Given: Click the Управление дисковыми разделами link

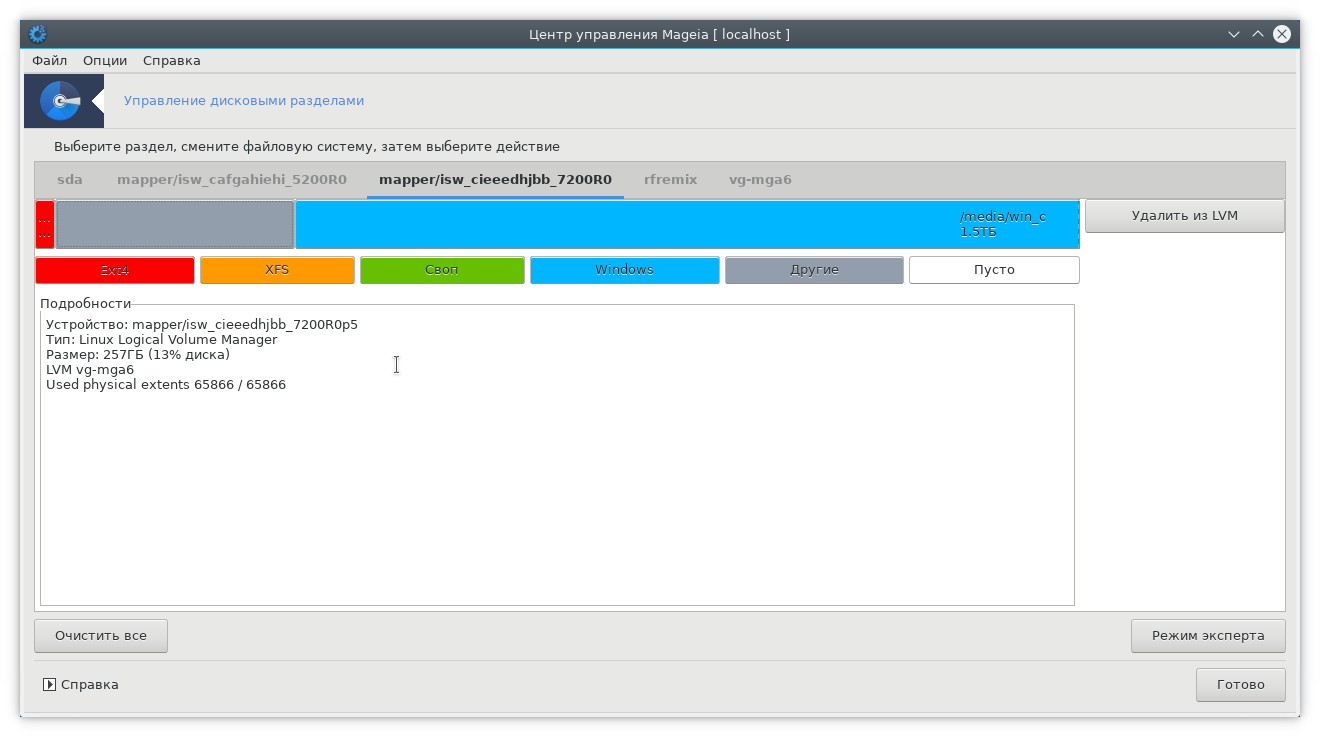Looking at the screenshot, I should 244,101.
